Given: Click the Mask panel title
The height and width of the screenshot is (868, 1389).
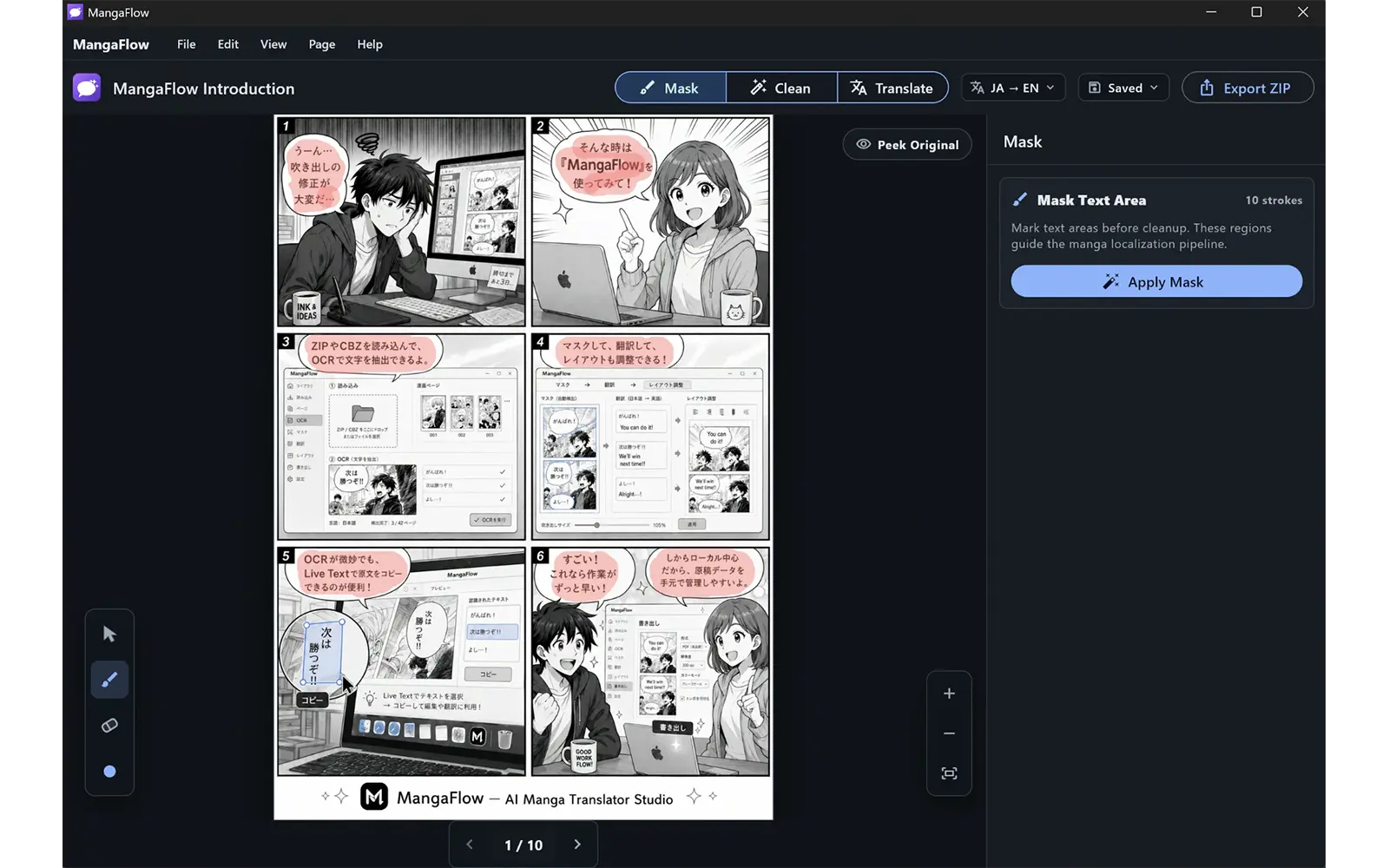Looking at the screenshot, I should click(1023, 141).
